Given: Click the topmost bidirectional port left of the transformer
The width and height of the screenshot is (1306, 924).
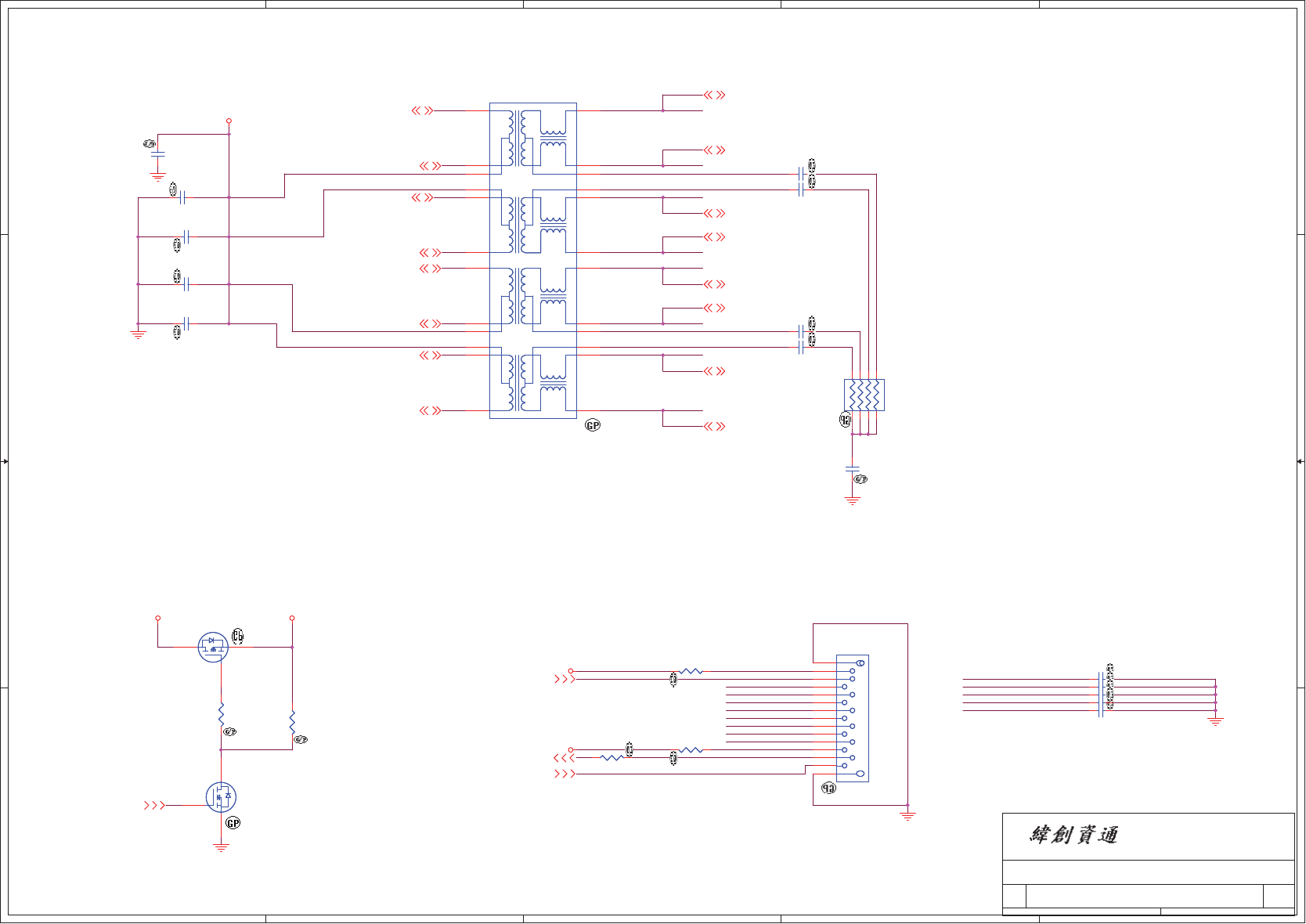Looking at the screenshot, I should [422, 110].
